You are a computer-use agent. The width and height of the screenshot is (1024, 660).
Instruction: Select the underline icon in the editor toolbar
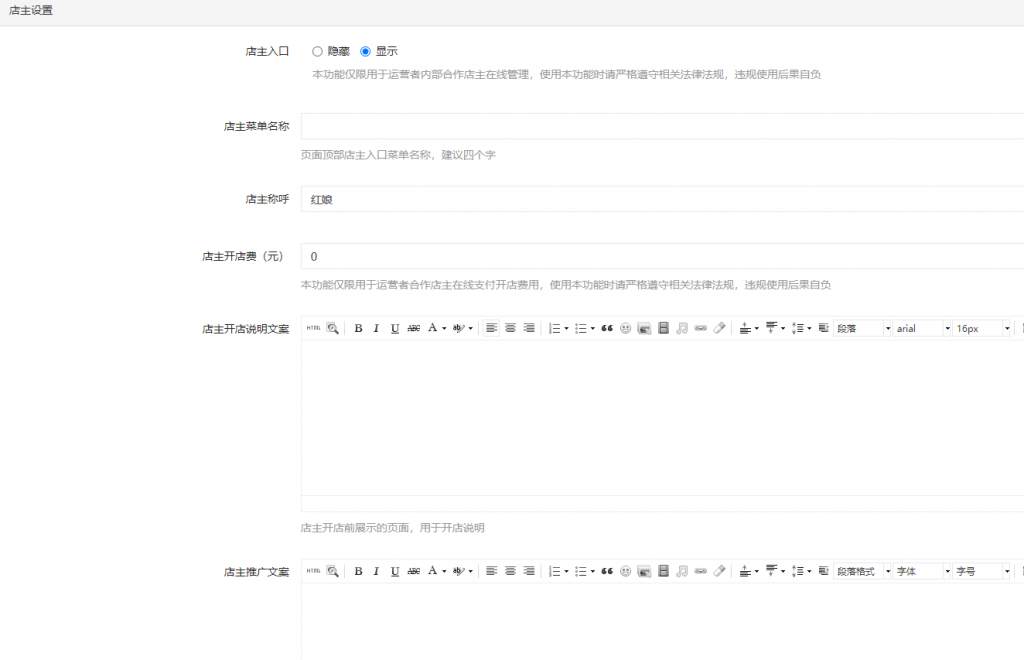pos(394,328)
